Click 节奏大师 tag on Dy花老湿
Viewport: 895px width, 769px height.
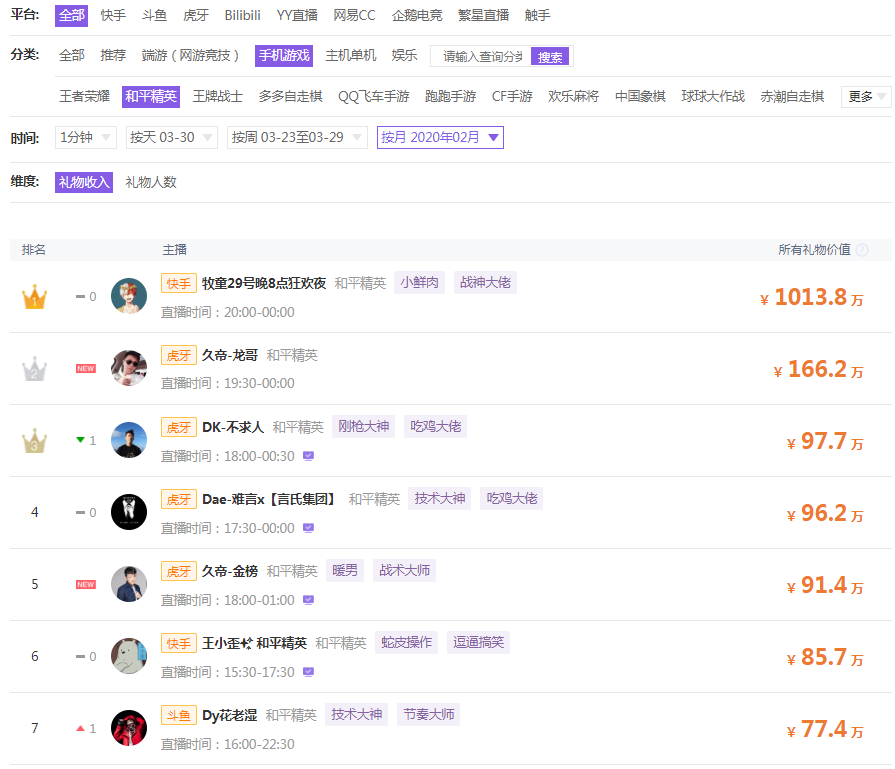point(429,714)
